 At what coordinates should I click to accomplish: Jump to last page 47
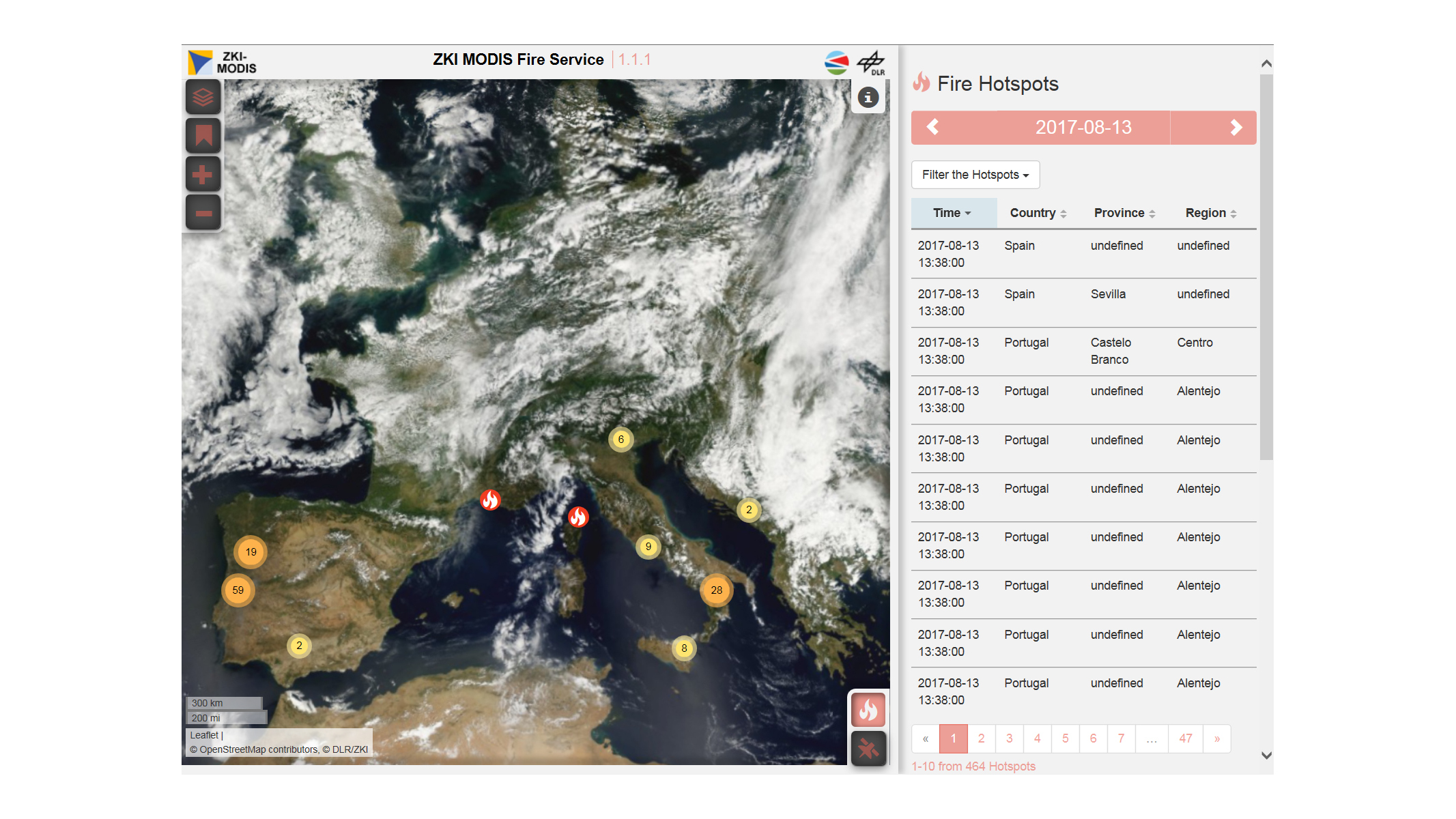[1185, 738]
